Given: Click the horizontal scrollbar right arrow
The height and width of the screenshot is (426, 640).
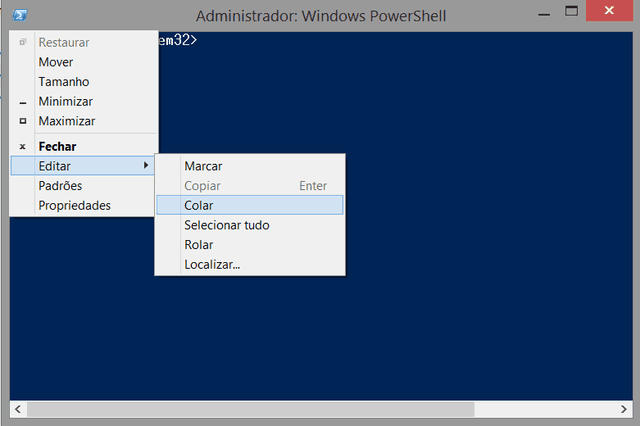Looking at the screenshot, I should (x=624, y=409).
